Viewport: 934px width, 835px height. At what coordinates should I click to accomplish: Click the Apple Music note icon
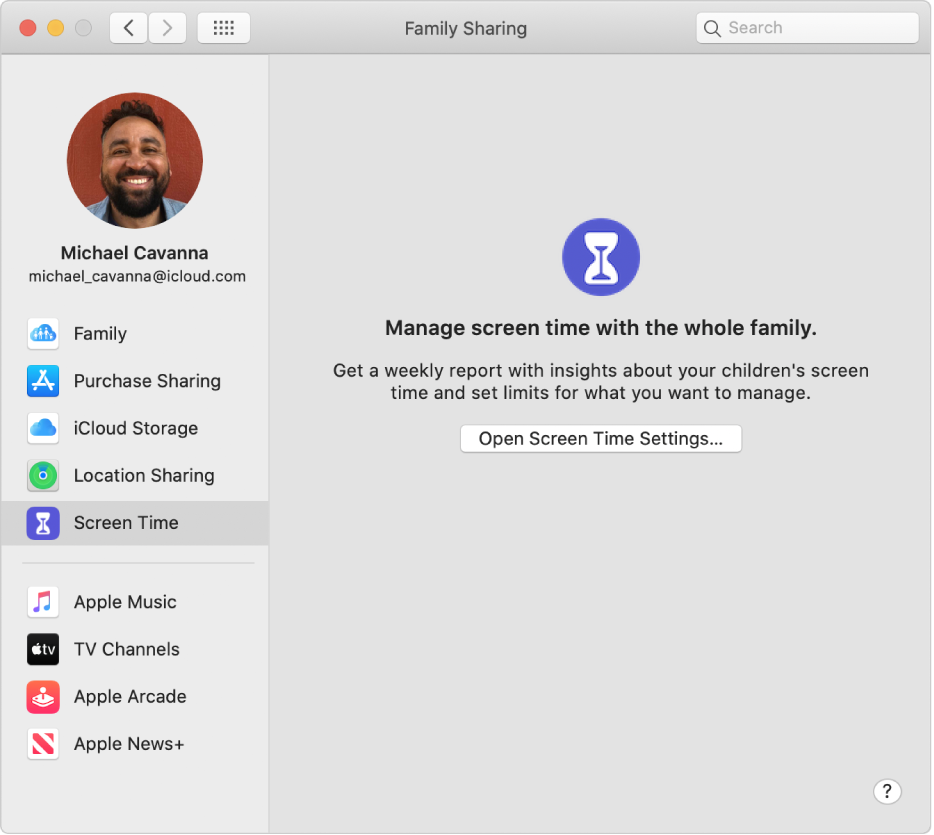click(x=43, y=602)
